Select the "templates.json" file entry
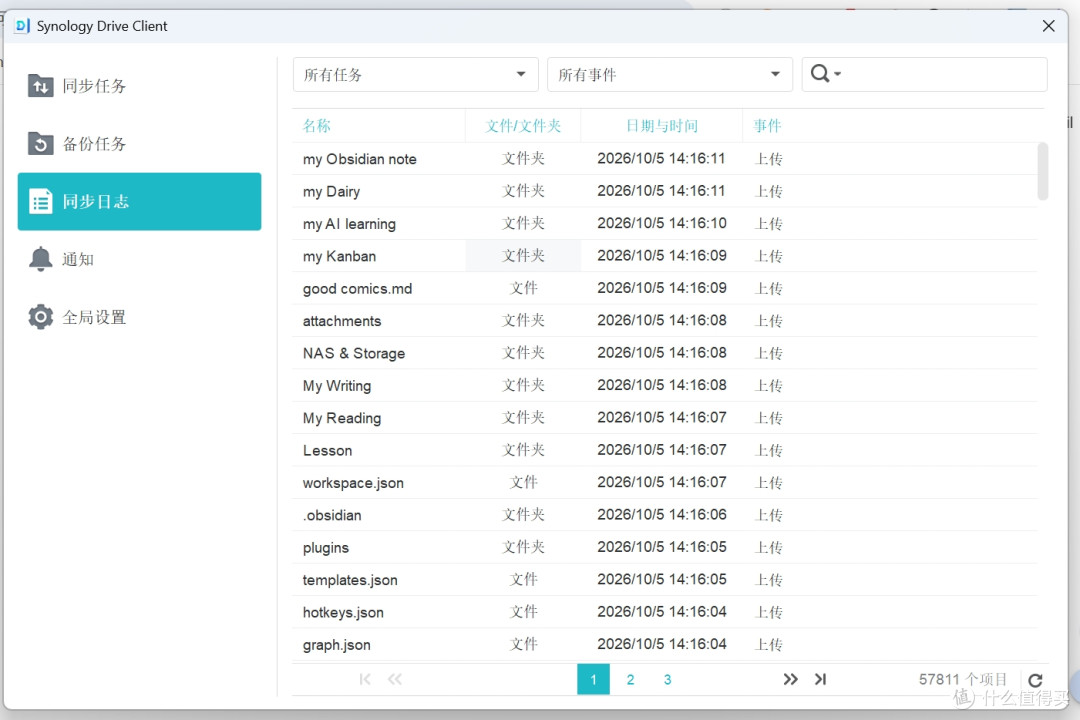The width and height of the screenshot is (1080, 720). pos(665,580)
